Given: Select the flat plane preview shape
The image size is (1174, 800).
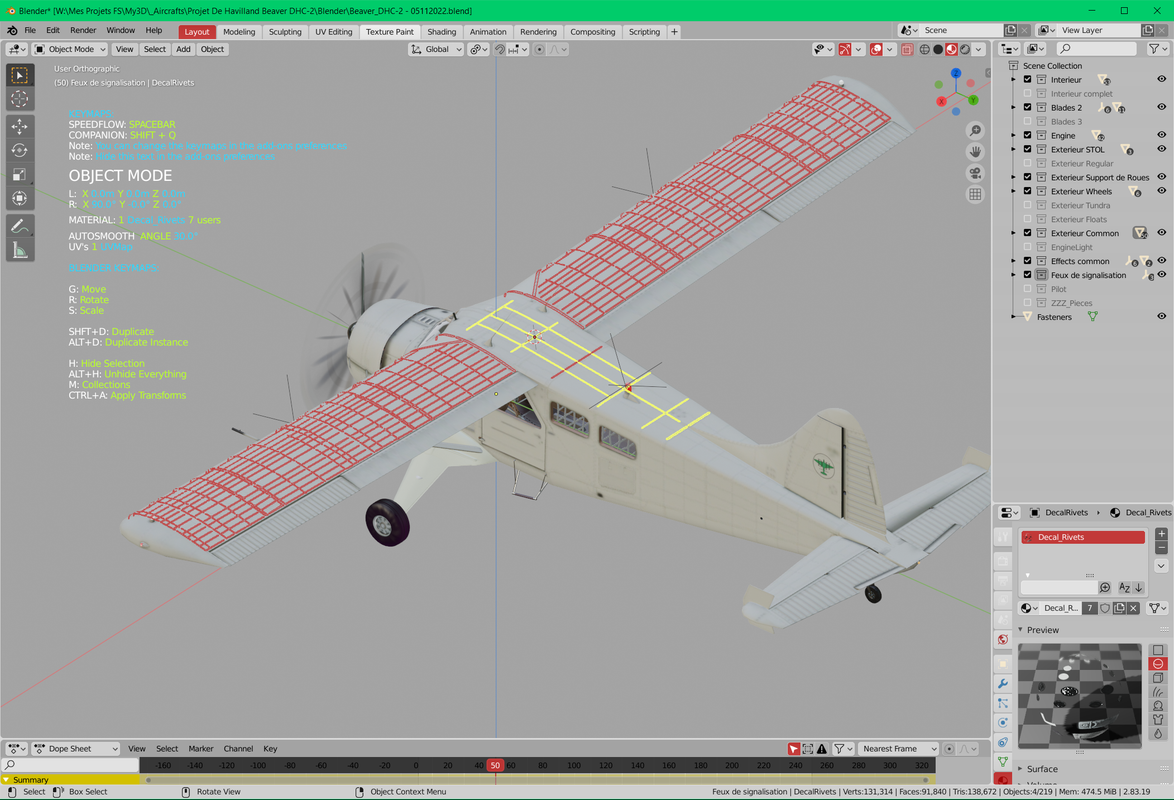Looking at the screenshot, I should point(1158,650).
